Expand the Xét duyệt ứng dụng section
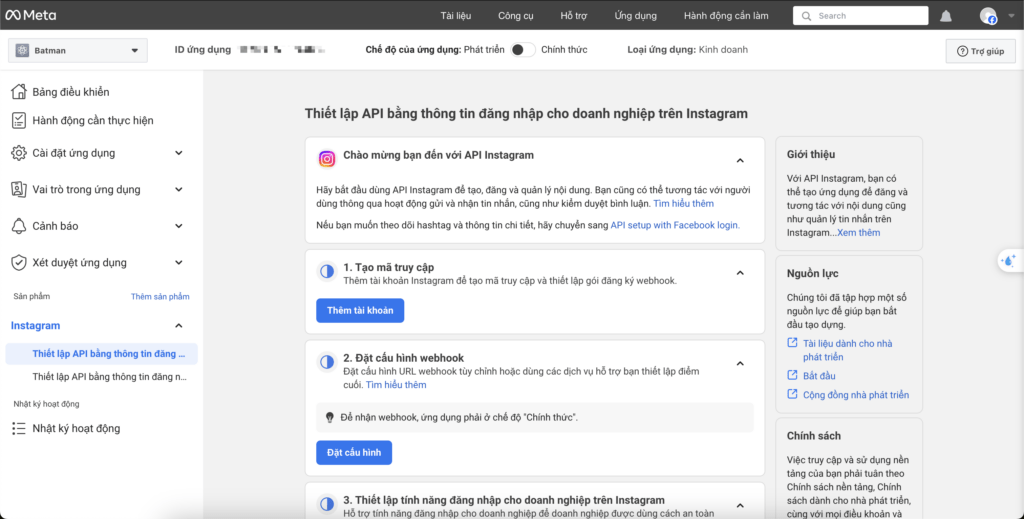Image resolution: width=1024 pixels, height=519 pixels. click(x=179, y=262)
